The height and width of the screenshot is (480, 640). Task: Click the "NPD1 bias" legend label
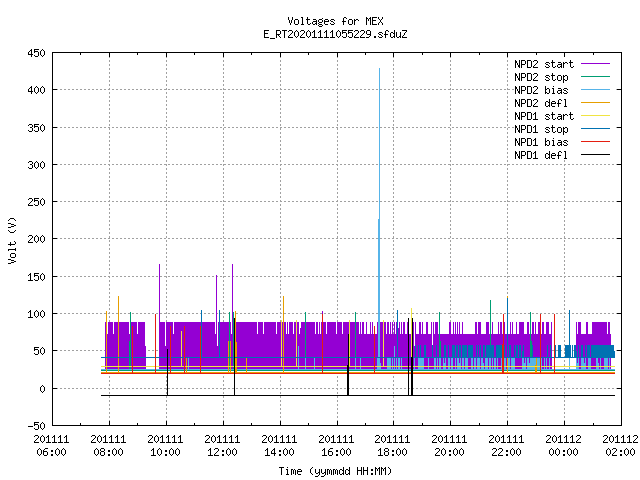[x=541, y=142]
